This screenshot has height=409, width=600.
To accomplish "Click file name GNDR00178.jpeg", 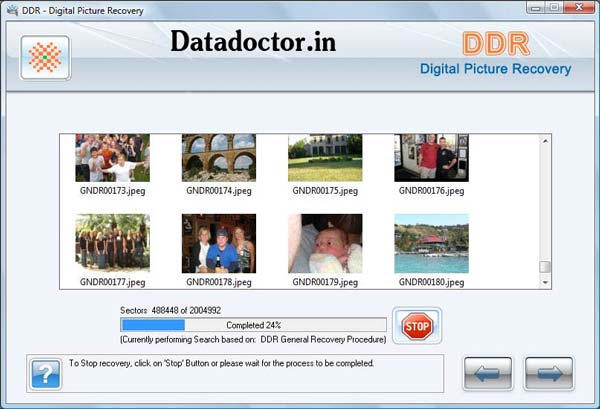I will [219, 282].
